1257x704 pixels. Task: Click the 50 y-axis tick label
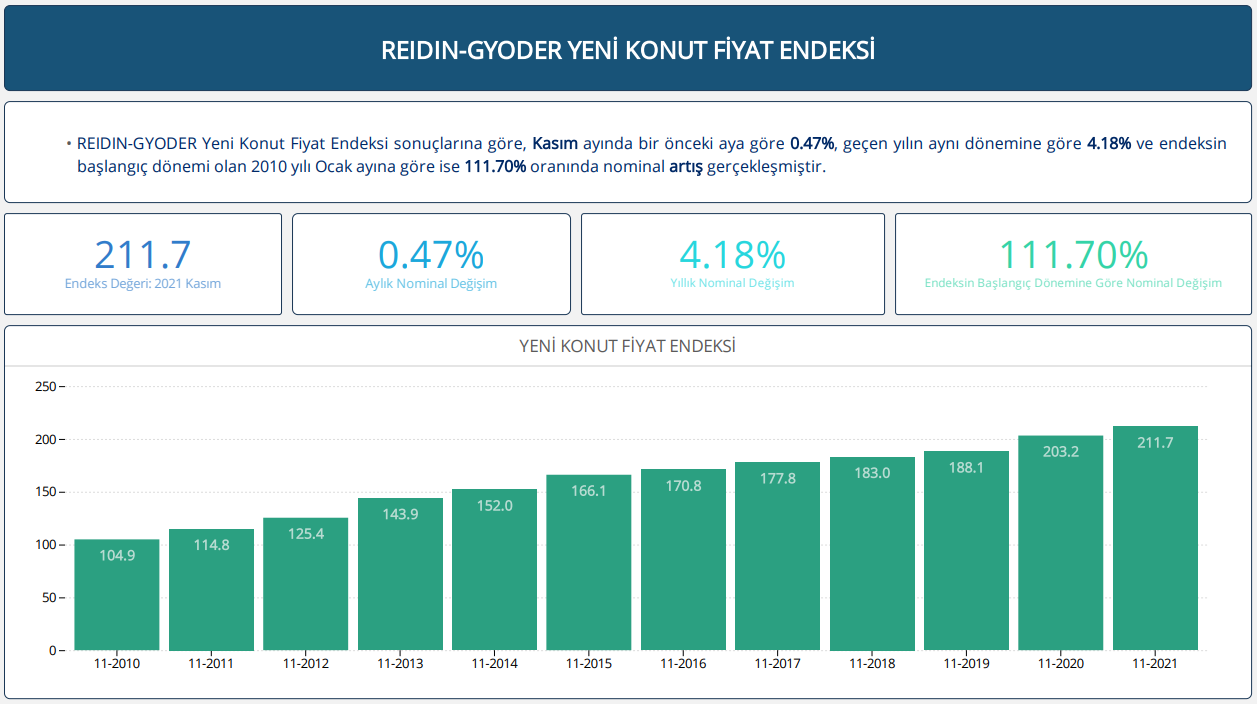pyautogui.click(x=47, y=598)
